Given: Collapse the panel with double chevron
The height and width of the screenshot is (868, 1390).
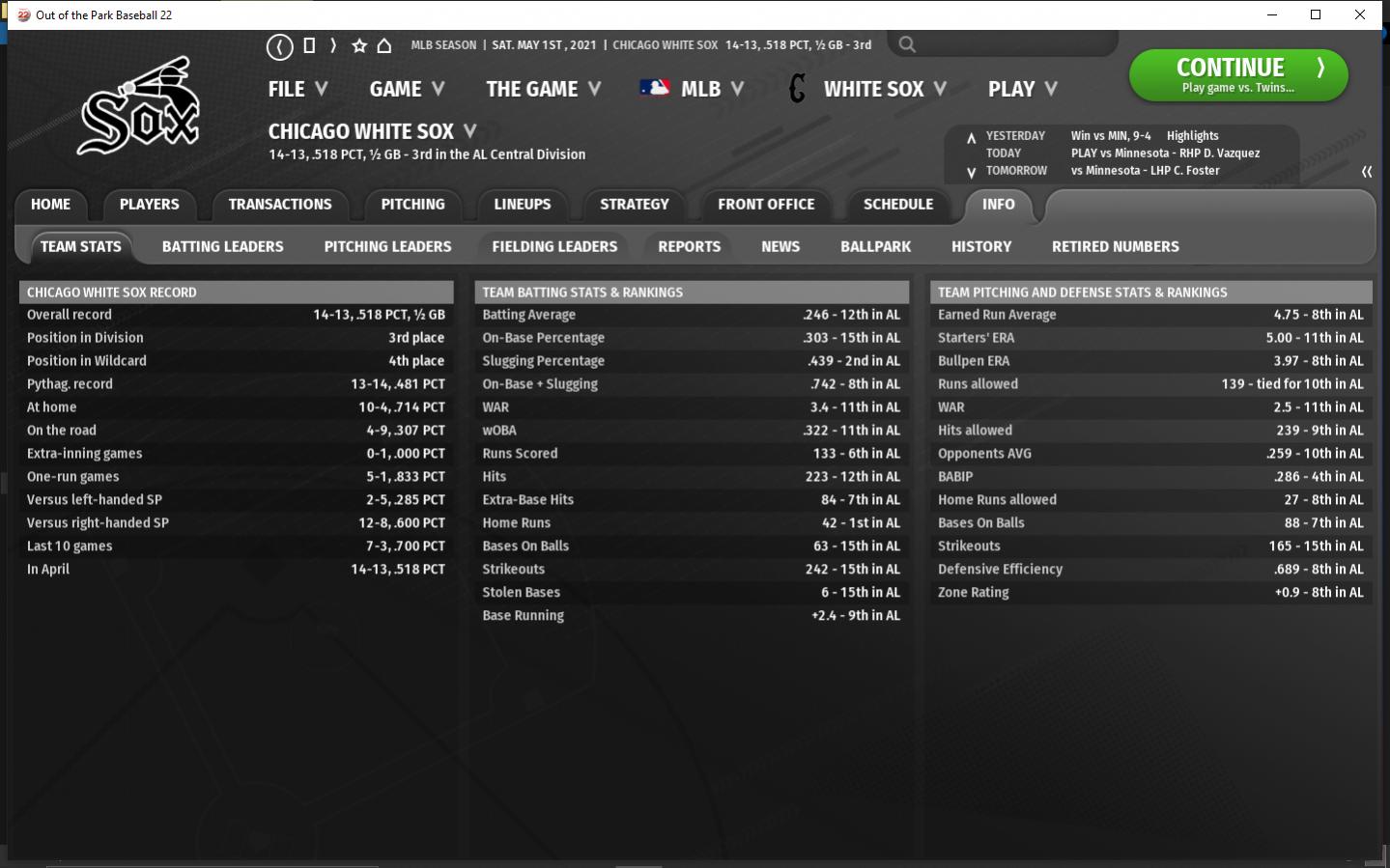Looking at the screenshot, I should pos(1366,172).
